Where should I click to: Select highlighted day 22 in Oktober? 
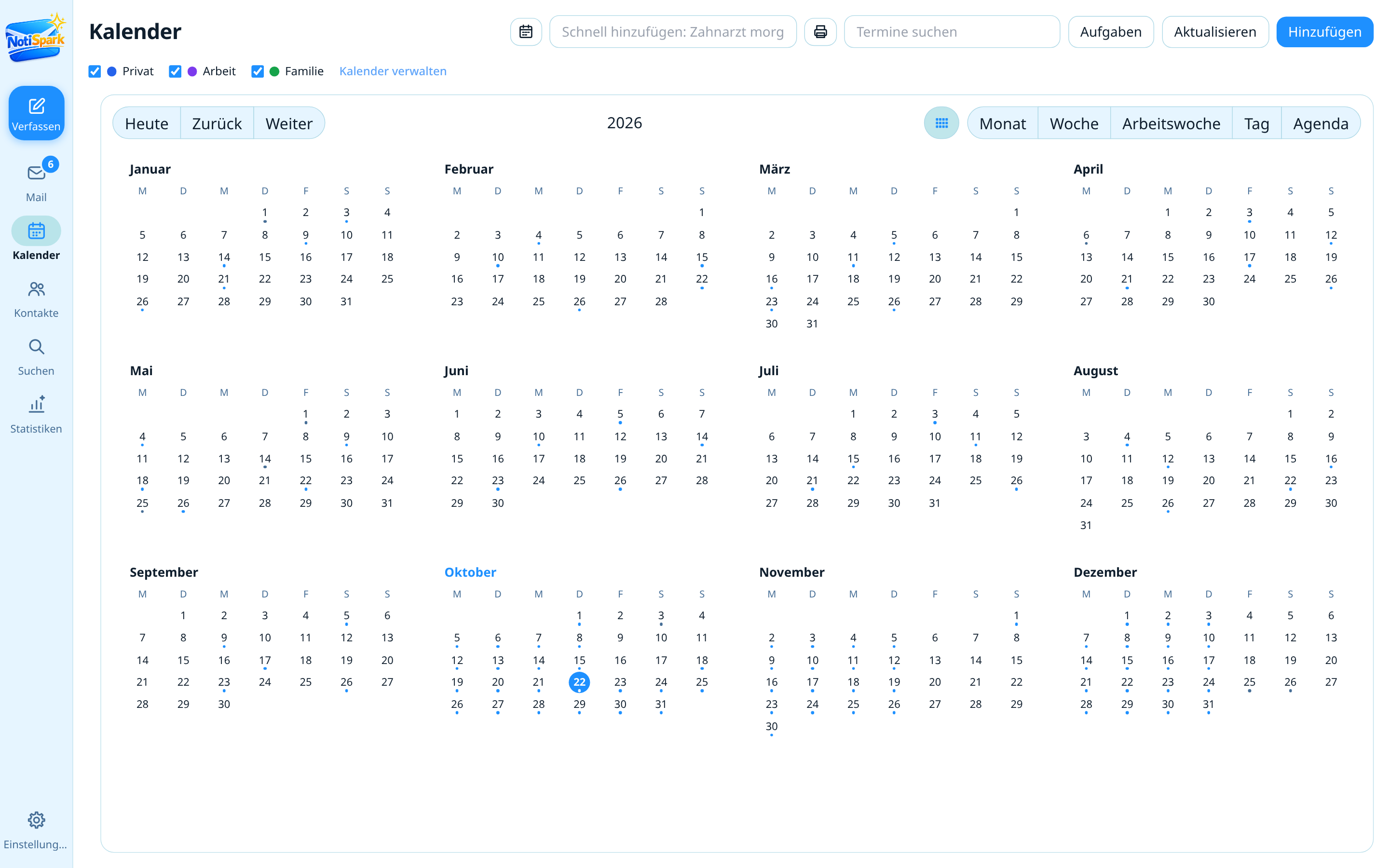click(x=579, y=682)
